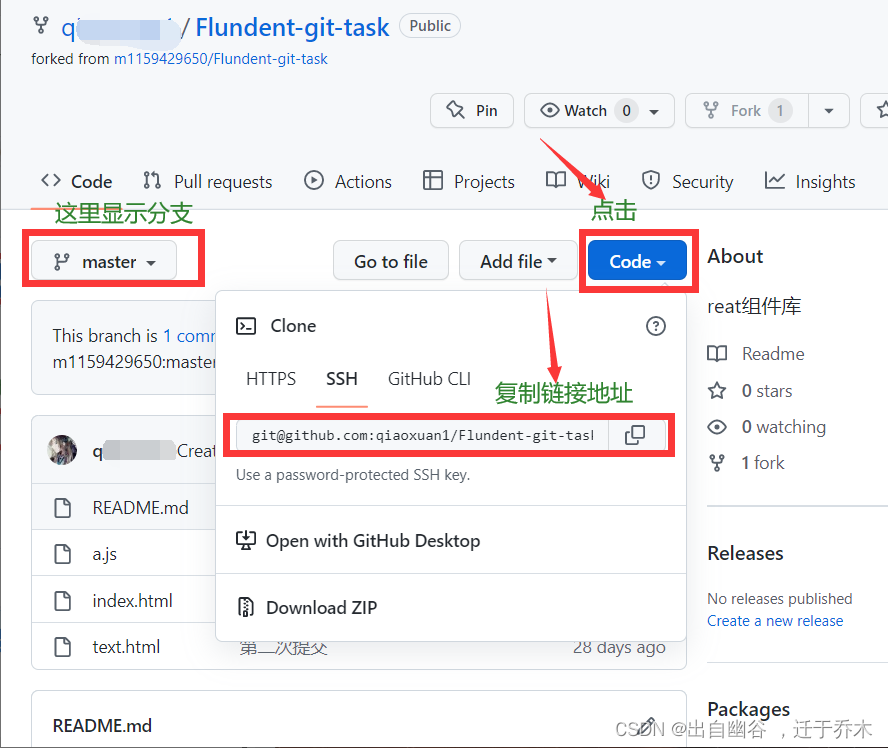Screen dimensions: 888x748
Task: Expand the Fork options caret
Action: [x=829, y=110]
